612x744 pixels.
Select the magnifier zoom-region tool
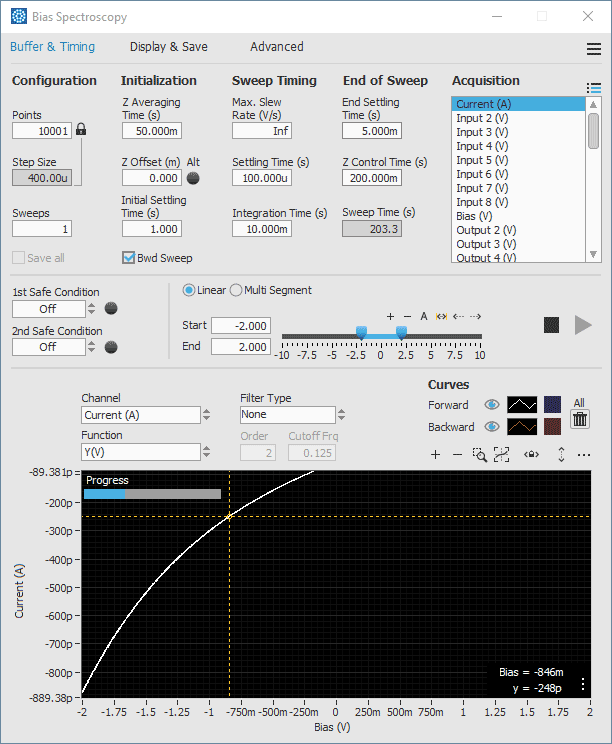tap(480, 455)
